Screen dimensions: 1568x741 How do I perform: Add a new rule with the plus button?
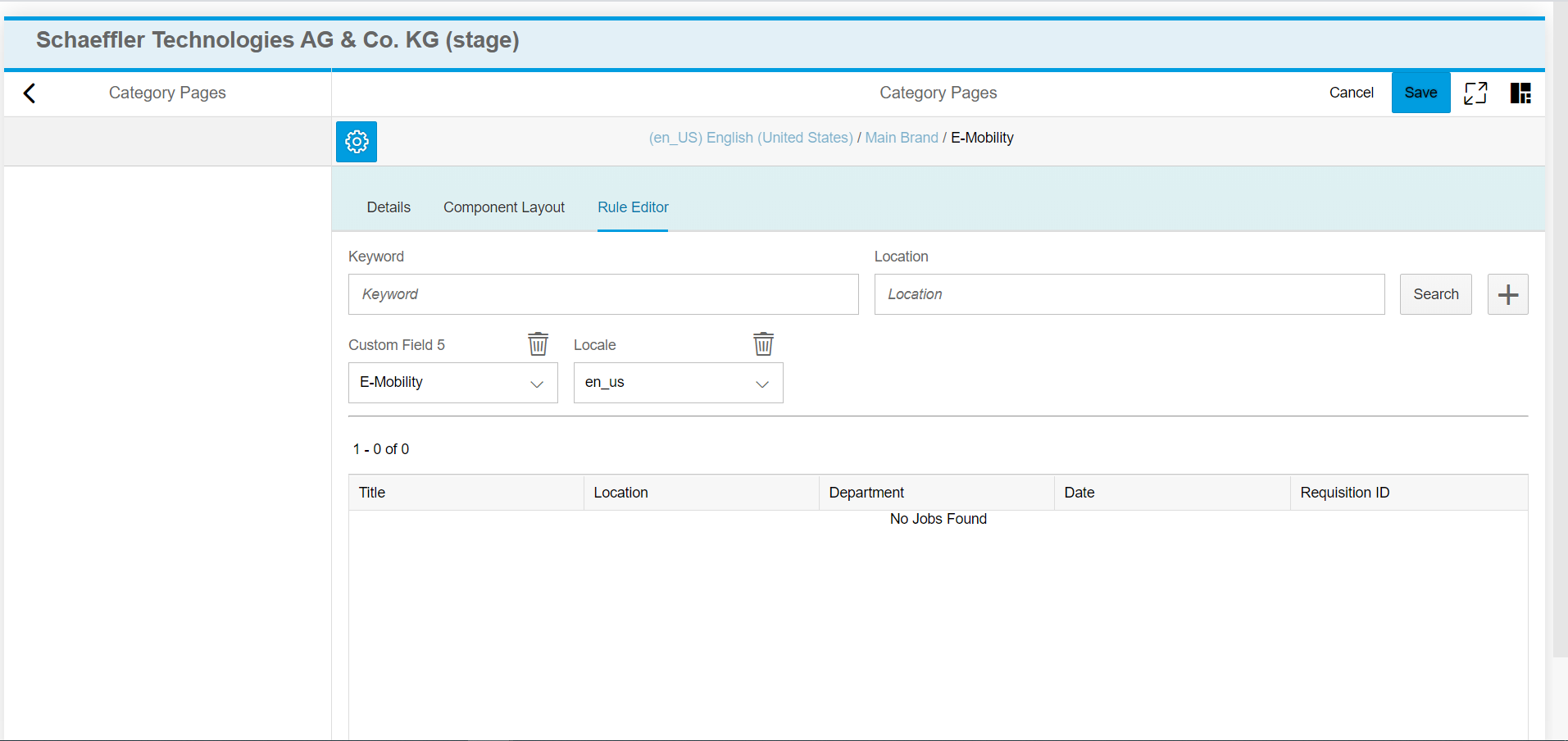[x=1508, y=294]
